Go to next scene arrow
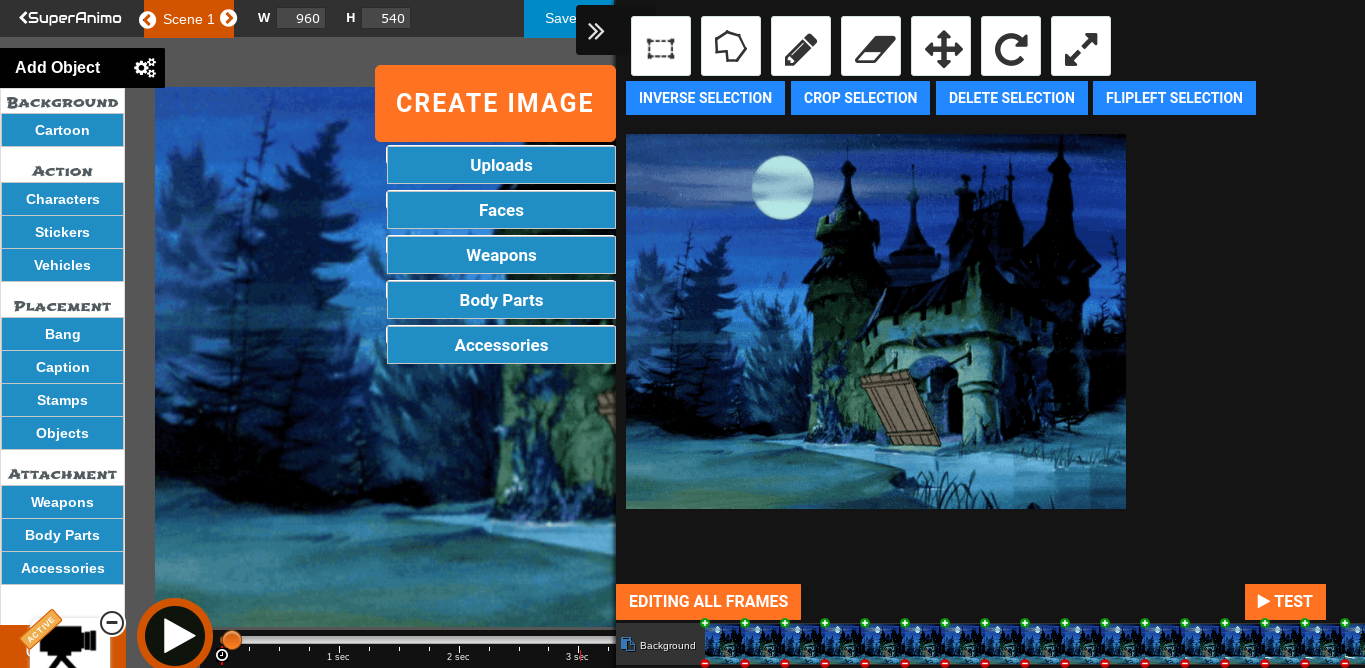 (229, 19)
